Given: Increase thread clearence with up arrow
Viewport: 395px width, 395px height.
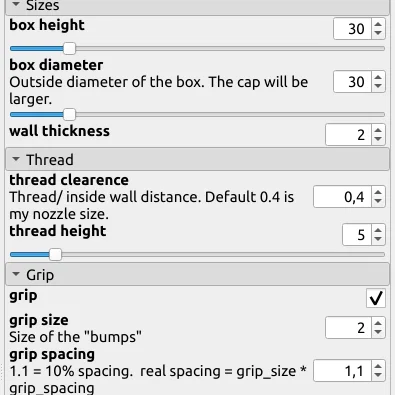Looking at the screenshot, I should (x=378, y=192).
